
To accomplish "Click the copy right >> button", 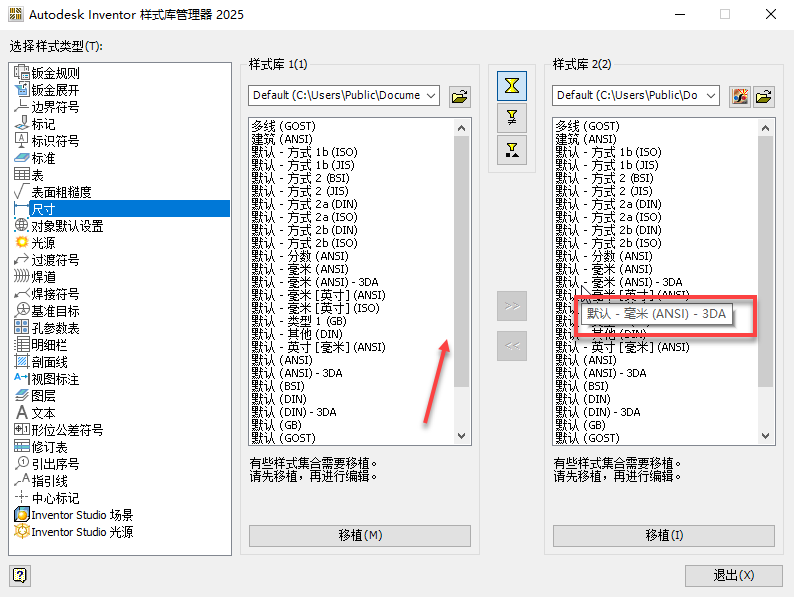I will pyautogui.click(x=512, y=306).
